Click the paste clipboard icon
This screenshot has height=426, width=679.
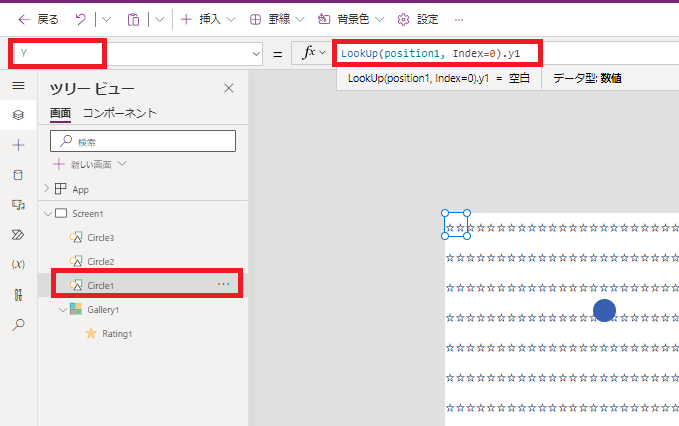tap(133, 19)
